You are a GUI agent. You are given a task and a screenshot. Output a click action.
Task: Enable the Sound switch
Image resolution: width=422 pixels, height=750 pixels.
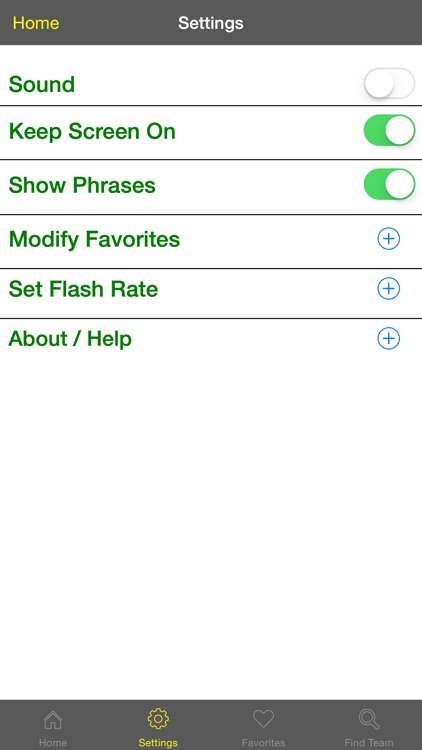click(x=389, y=83)
